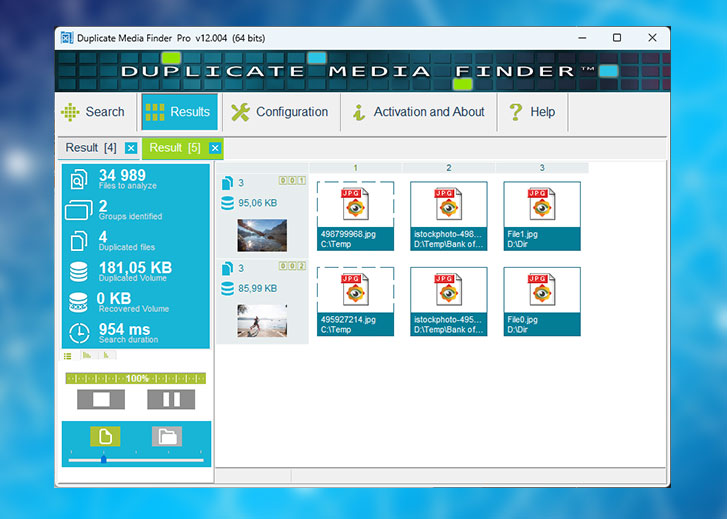Select file 498799968.jpg in C:\Temp
The image size is (727, 519).
click(356, 216)
